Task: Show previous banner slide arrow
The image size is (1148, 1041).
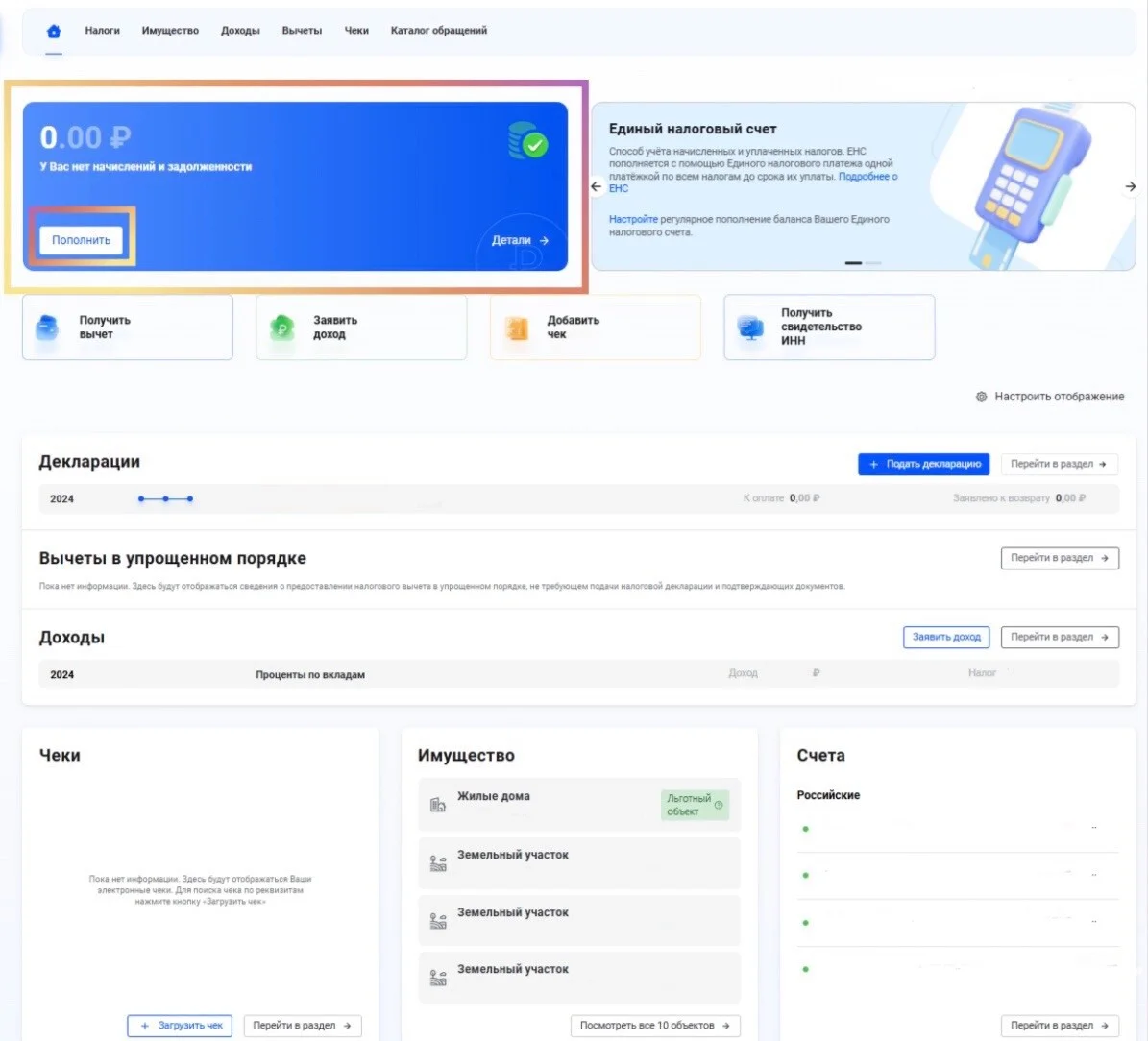Action: [596, 186]
